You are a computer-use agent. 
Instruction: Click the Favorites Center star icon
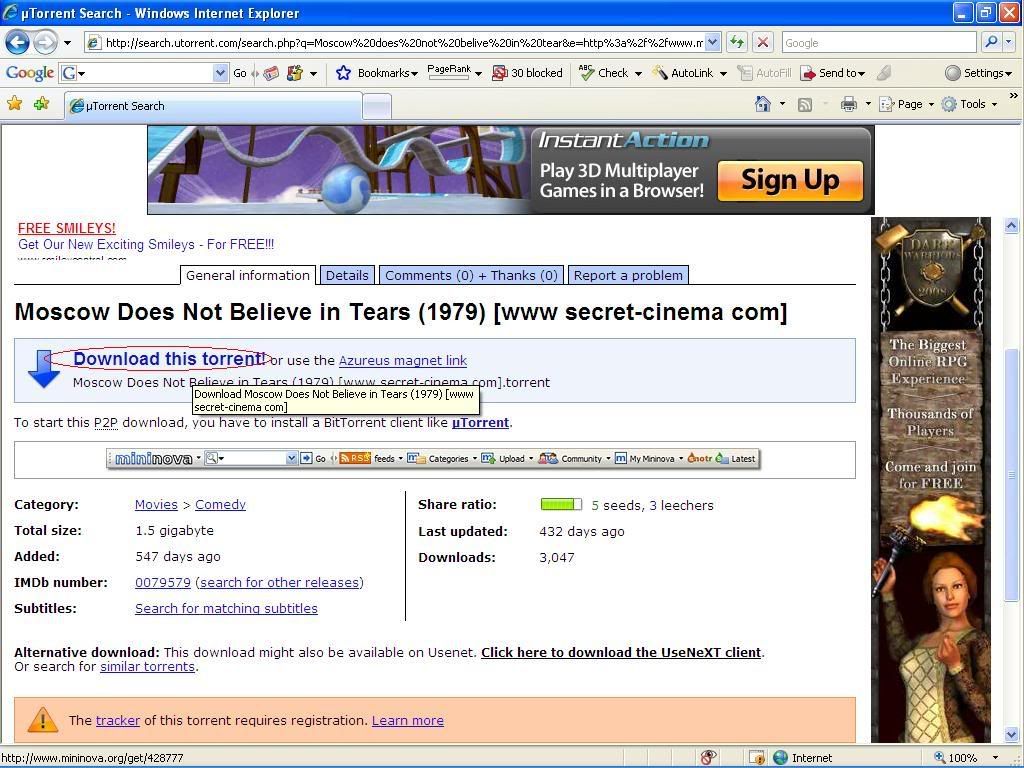click(x=15, y=104)
